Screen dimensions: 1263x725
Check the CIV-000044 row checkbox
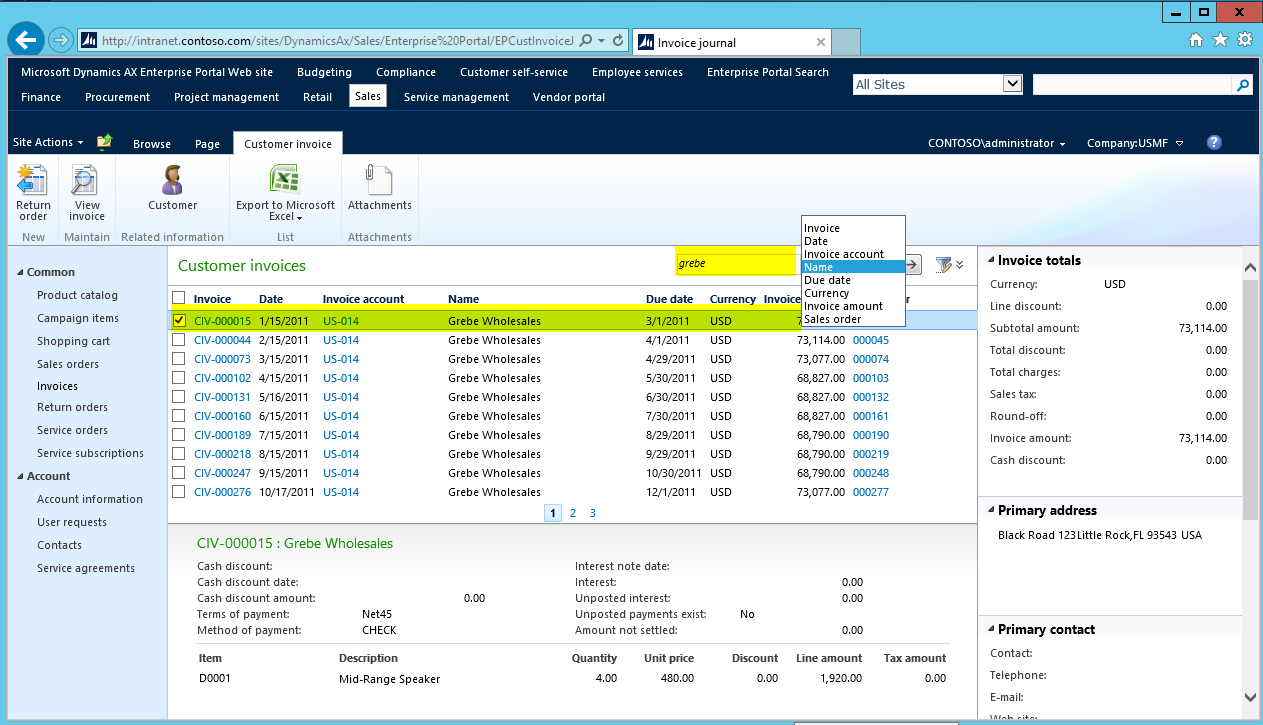(179, 340)
